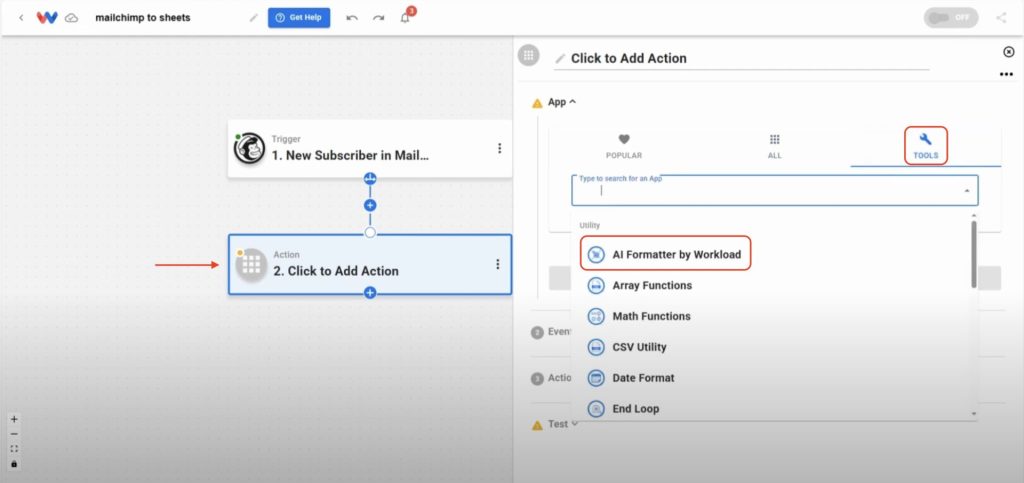This screenshot has height=483, width=1024.
Task: Edit workflow name with pencil icon
Action: pyautogui.click(x=253, y=18)
